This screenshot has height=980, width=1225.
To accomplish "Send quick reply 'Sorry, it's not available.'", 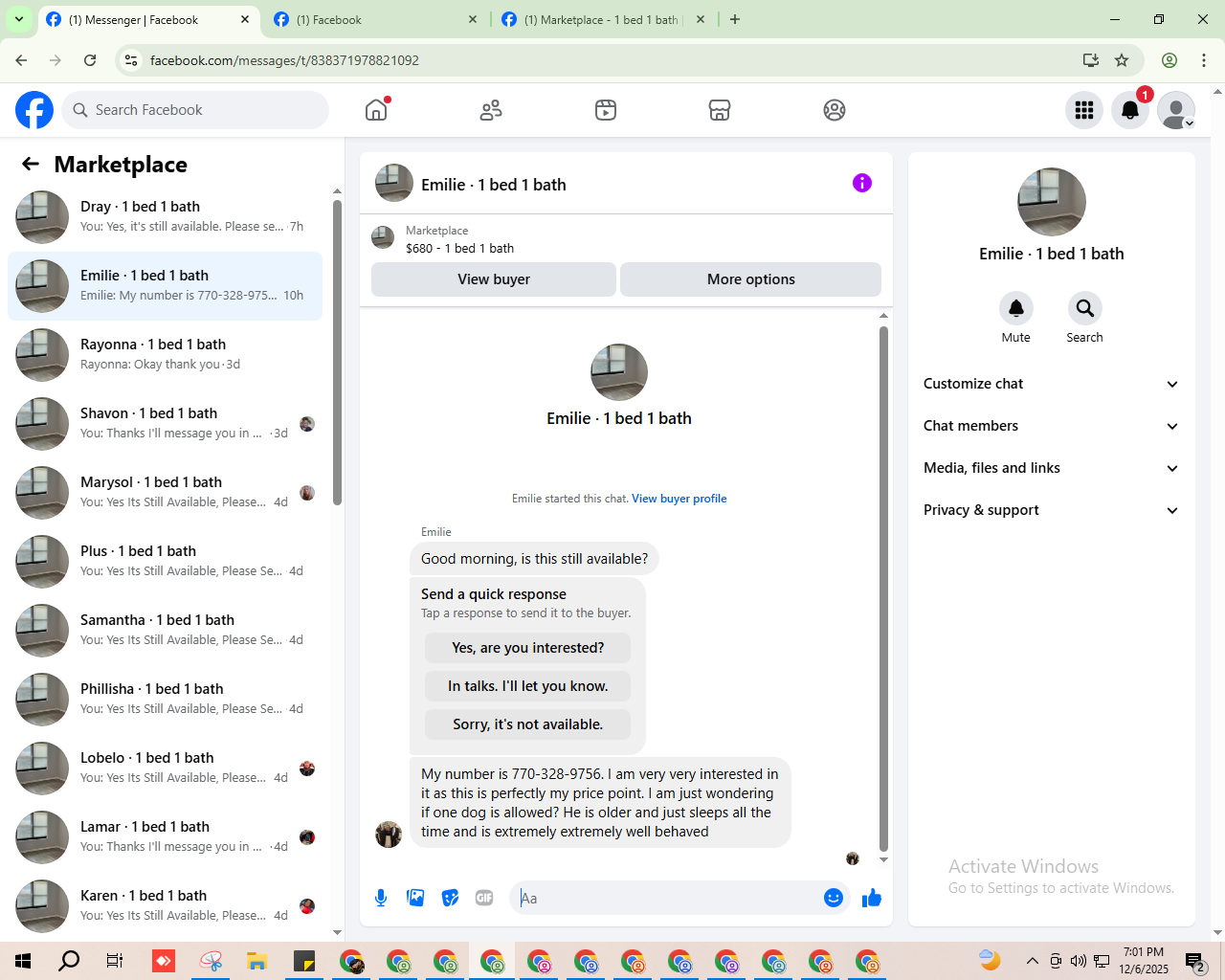I will click(x=528, y=724).
